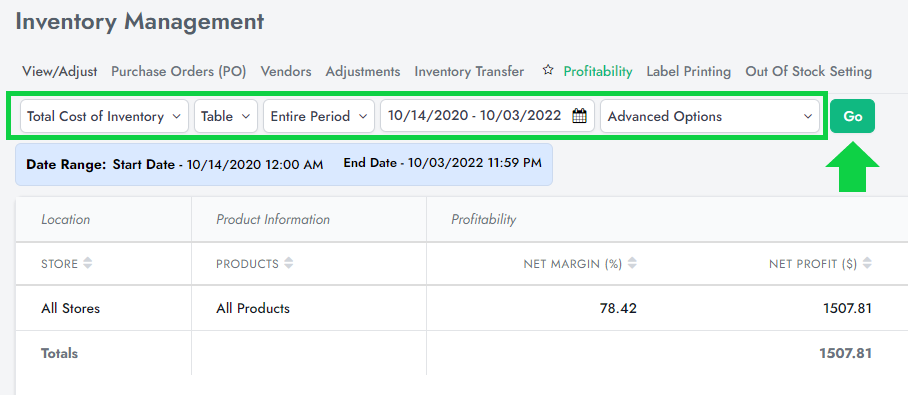Open Out Of Stock Setting tab
908x395 pixels.
pyautogui.click(x=808, y=71)
